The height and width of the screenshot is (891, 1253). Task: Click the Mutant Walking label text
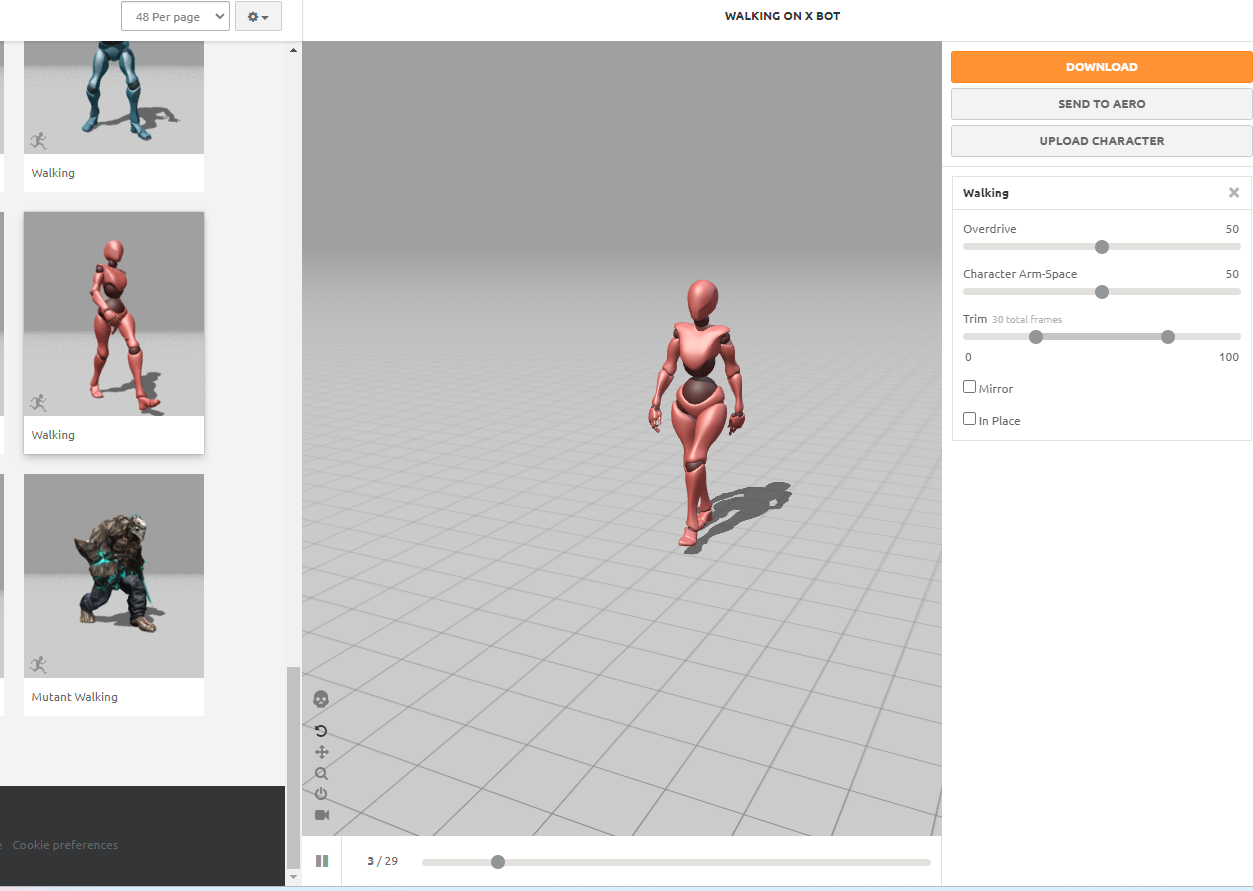75,697
